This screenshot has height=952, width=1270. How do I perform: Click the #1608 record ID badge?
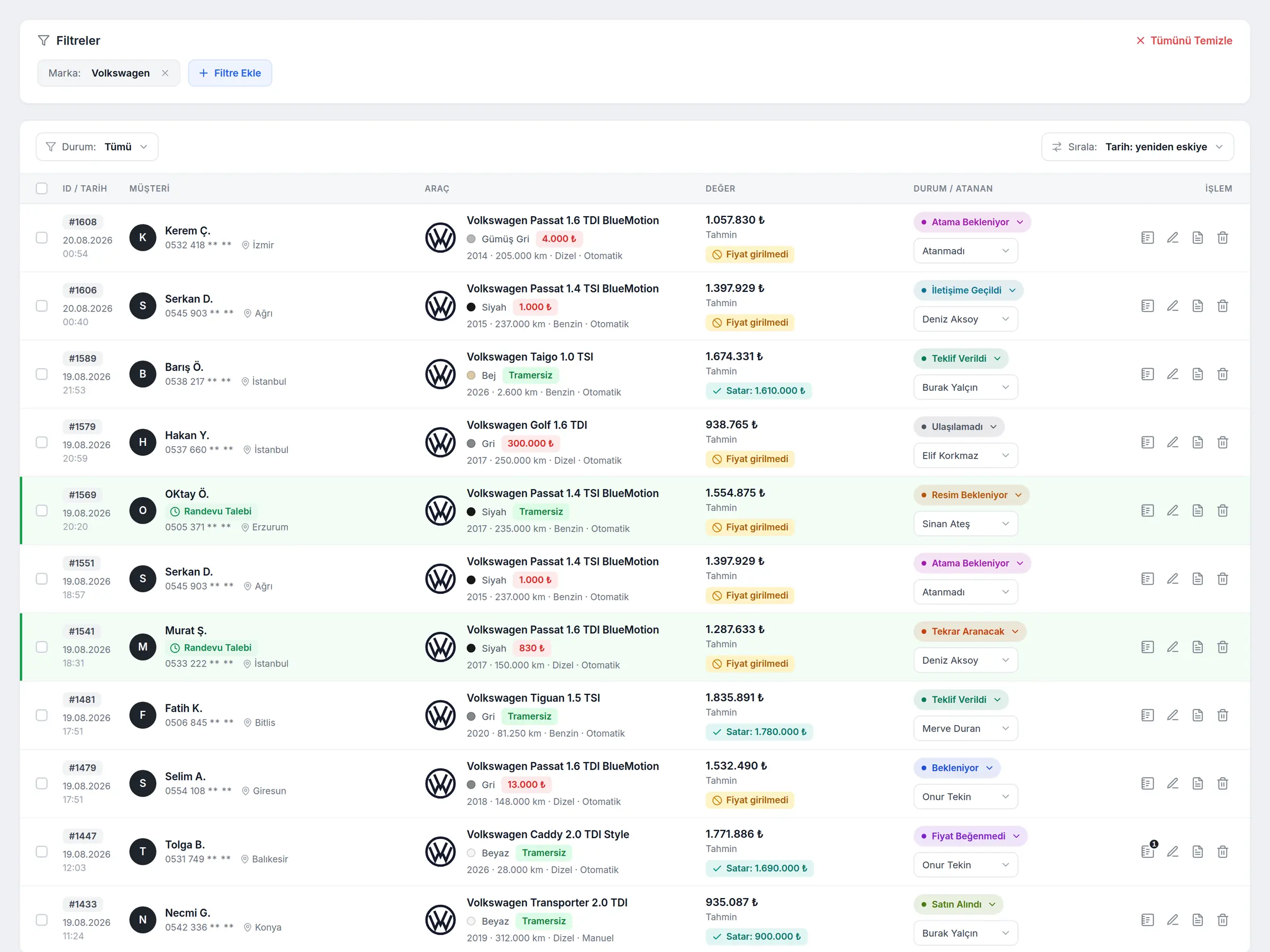(83, 222)
